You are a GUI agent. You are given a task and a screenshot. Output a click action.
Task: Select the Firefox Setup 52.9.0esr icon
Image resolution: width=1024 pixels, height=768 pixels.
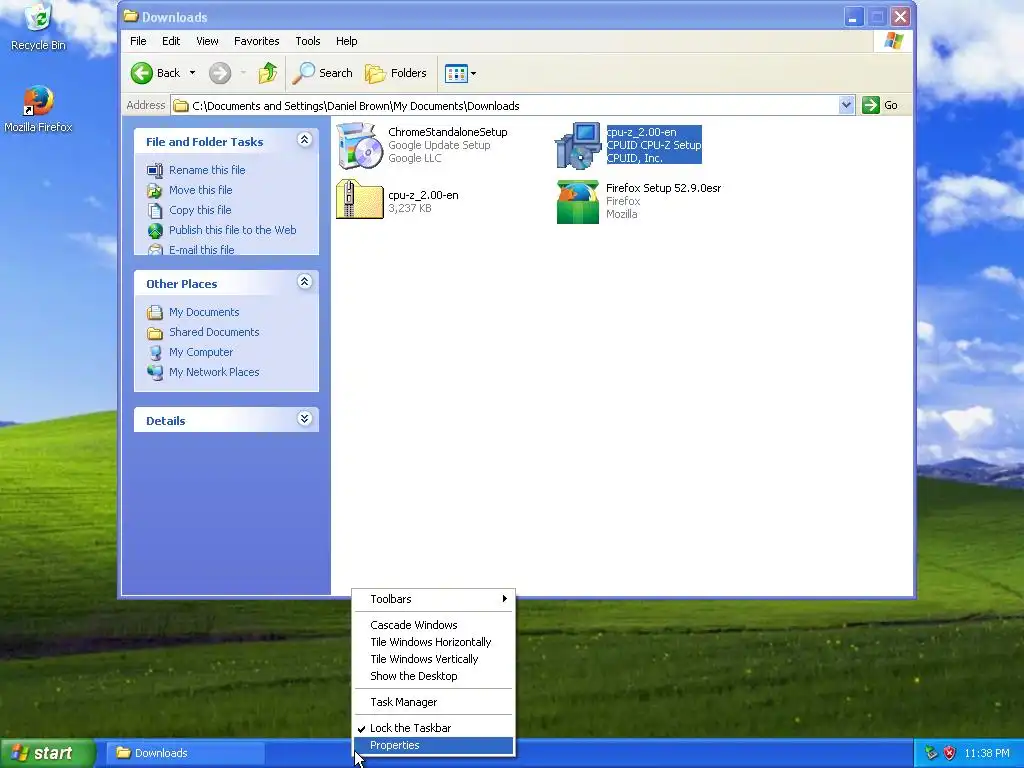(x=578, y=202)
